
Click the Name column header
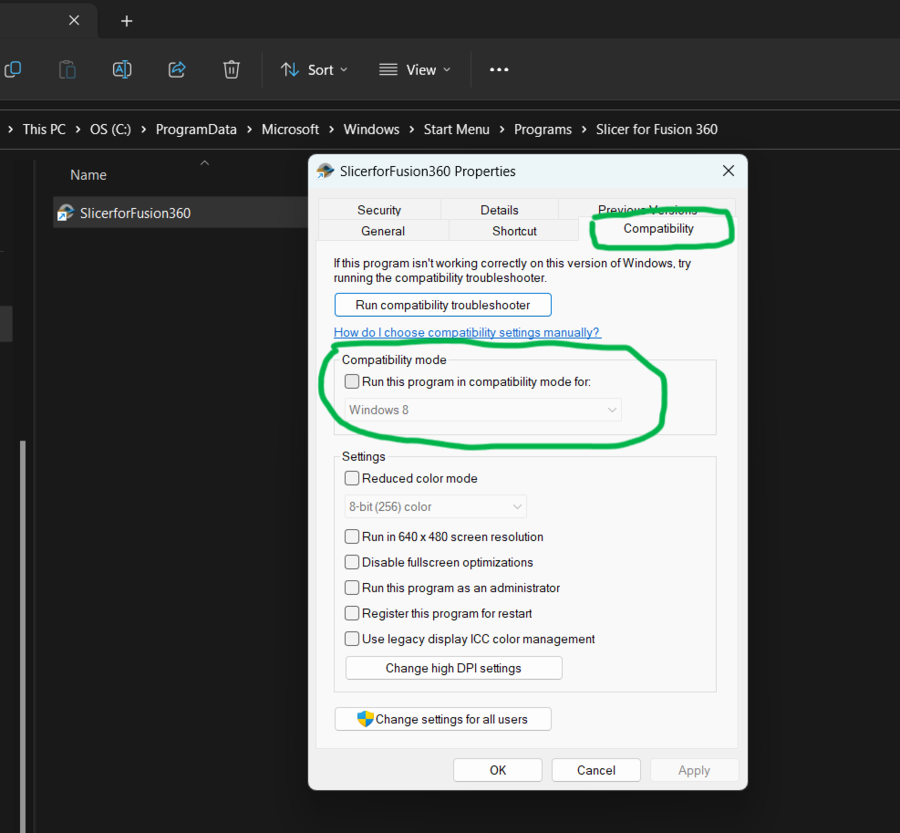coord(88,175)
